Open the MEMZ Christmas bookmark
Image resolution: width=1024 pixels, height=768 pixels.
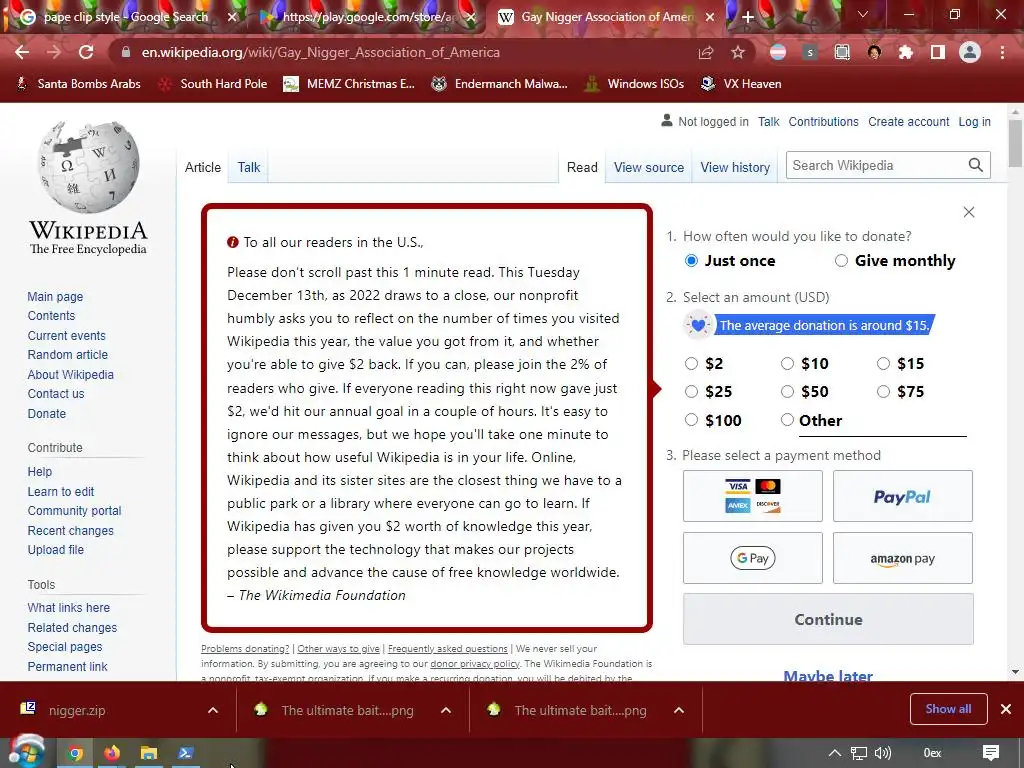349,84
